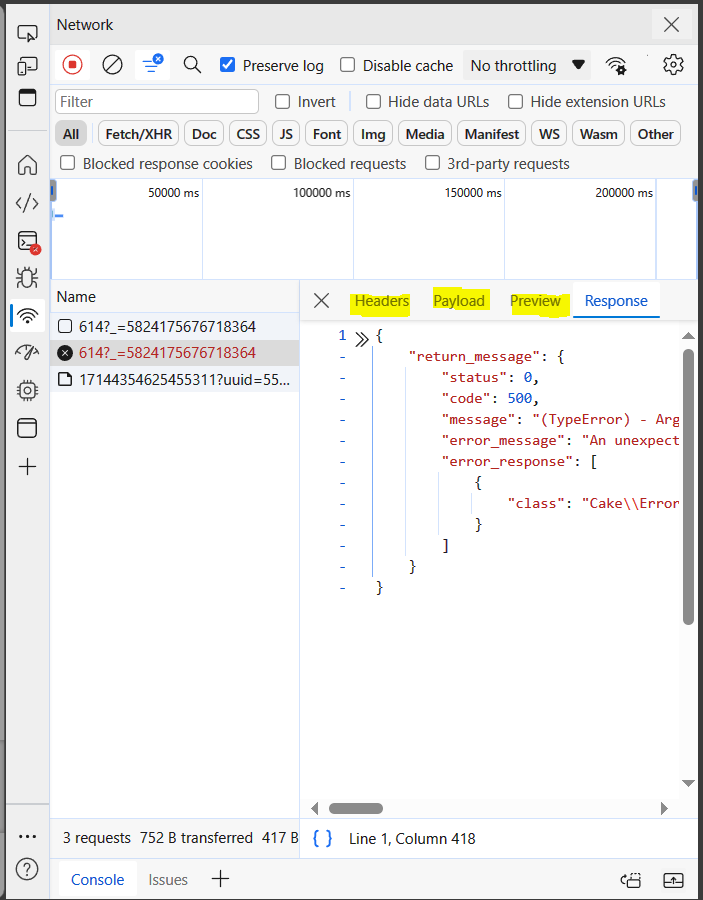Screen dimensions: 703x900
Task: Open the Sources bug icon
Action: click(x=27, y=278)
